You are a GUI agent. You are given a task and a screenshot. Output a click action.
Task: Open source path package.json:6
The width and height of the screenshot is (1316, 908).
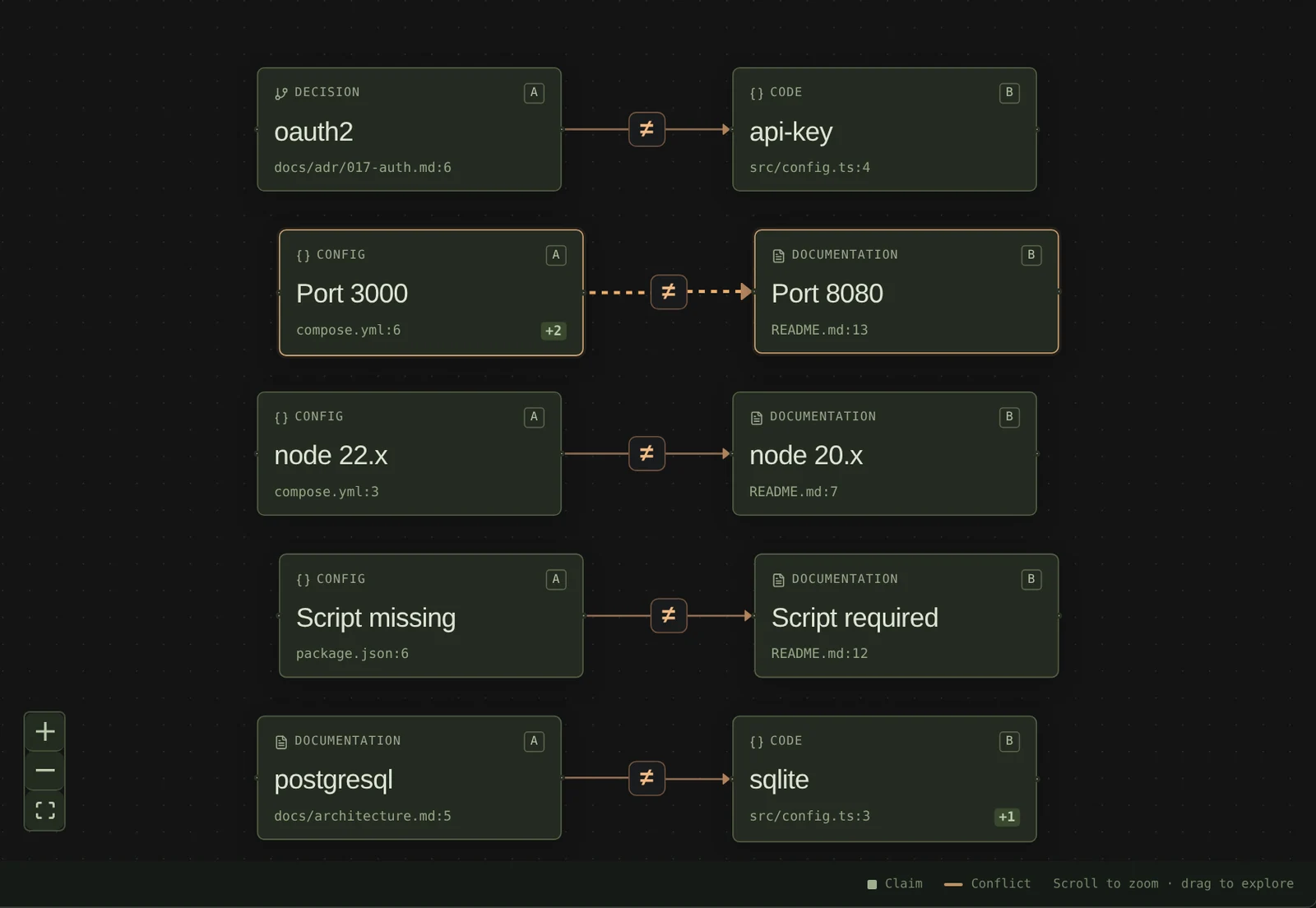click(352, 654)
